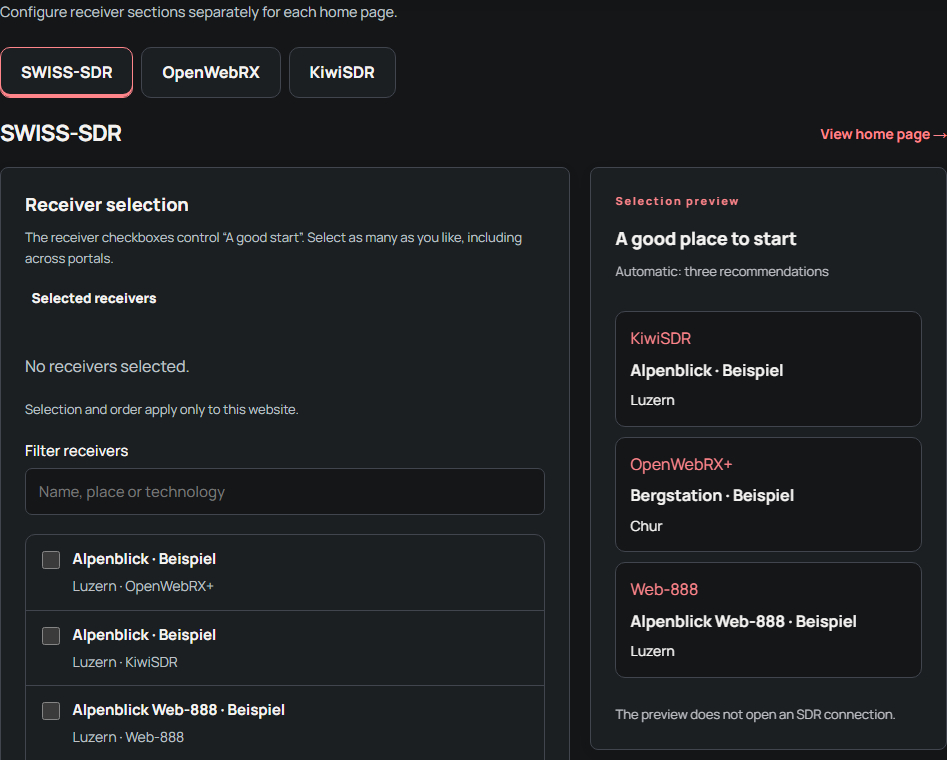Click 'No receivers selected.' text
The image size is (947, 760).
click(107, 367)
